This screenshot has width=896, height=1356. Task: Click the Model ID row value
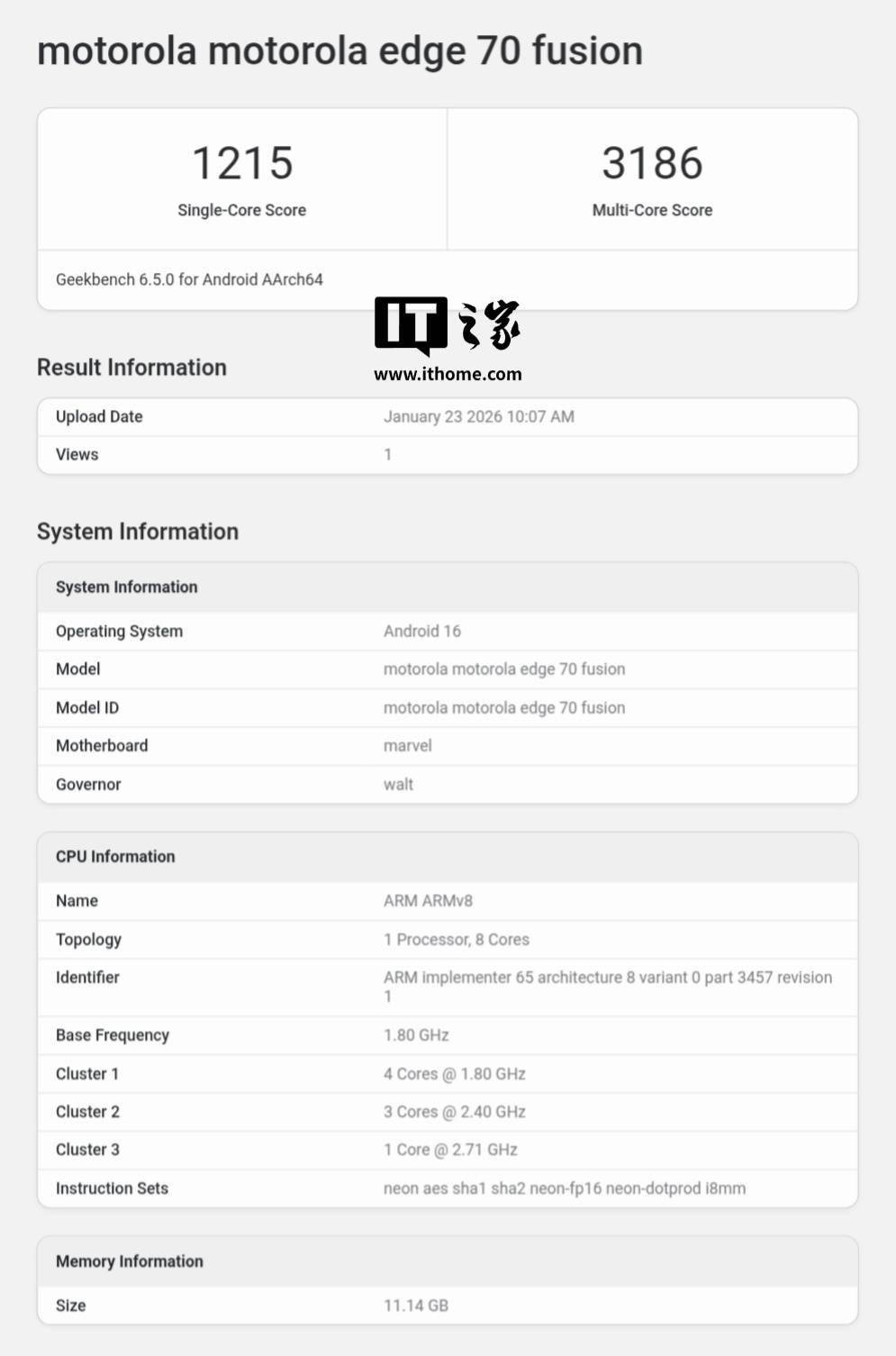point(503,707)
